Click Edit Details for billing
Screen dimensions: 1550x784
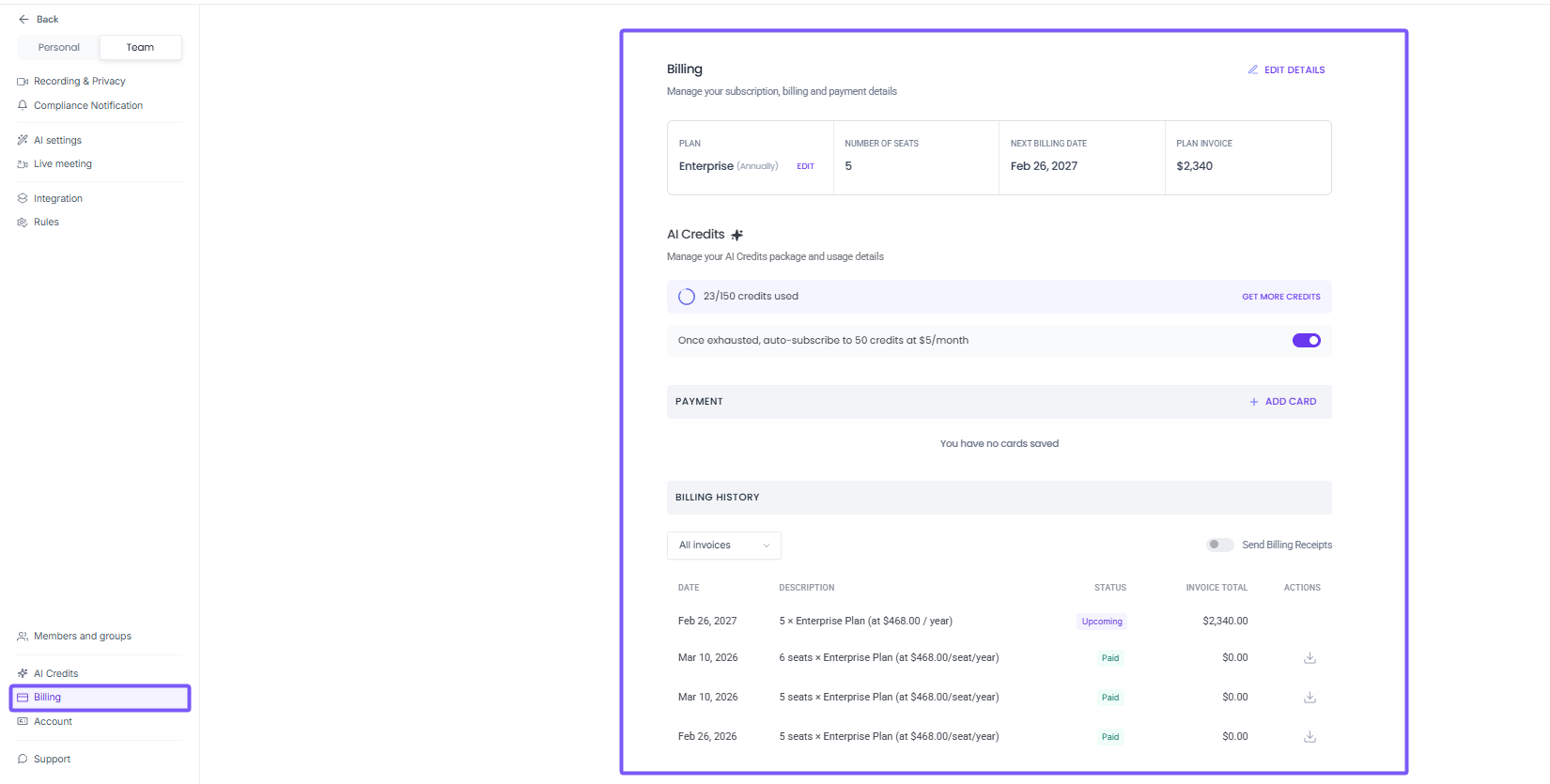pyautogui.click(x=1286, y=70)
